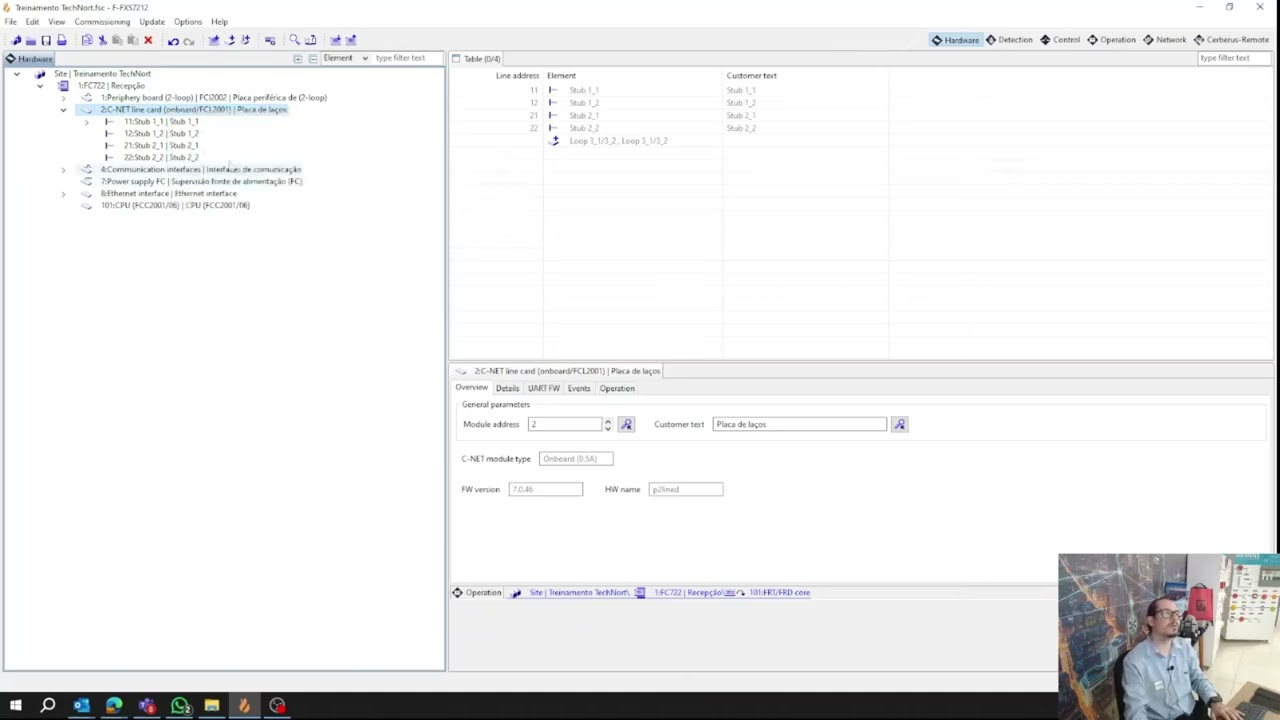The height and width of the screenshot is (720, 1280).
Task: Switch to the Operation tab beside Events
Action: (x=617, y=388)
